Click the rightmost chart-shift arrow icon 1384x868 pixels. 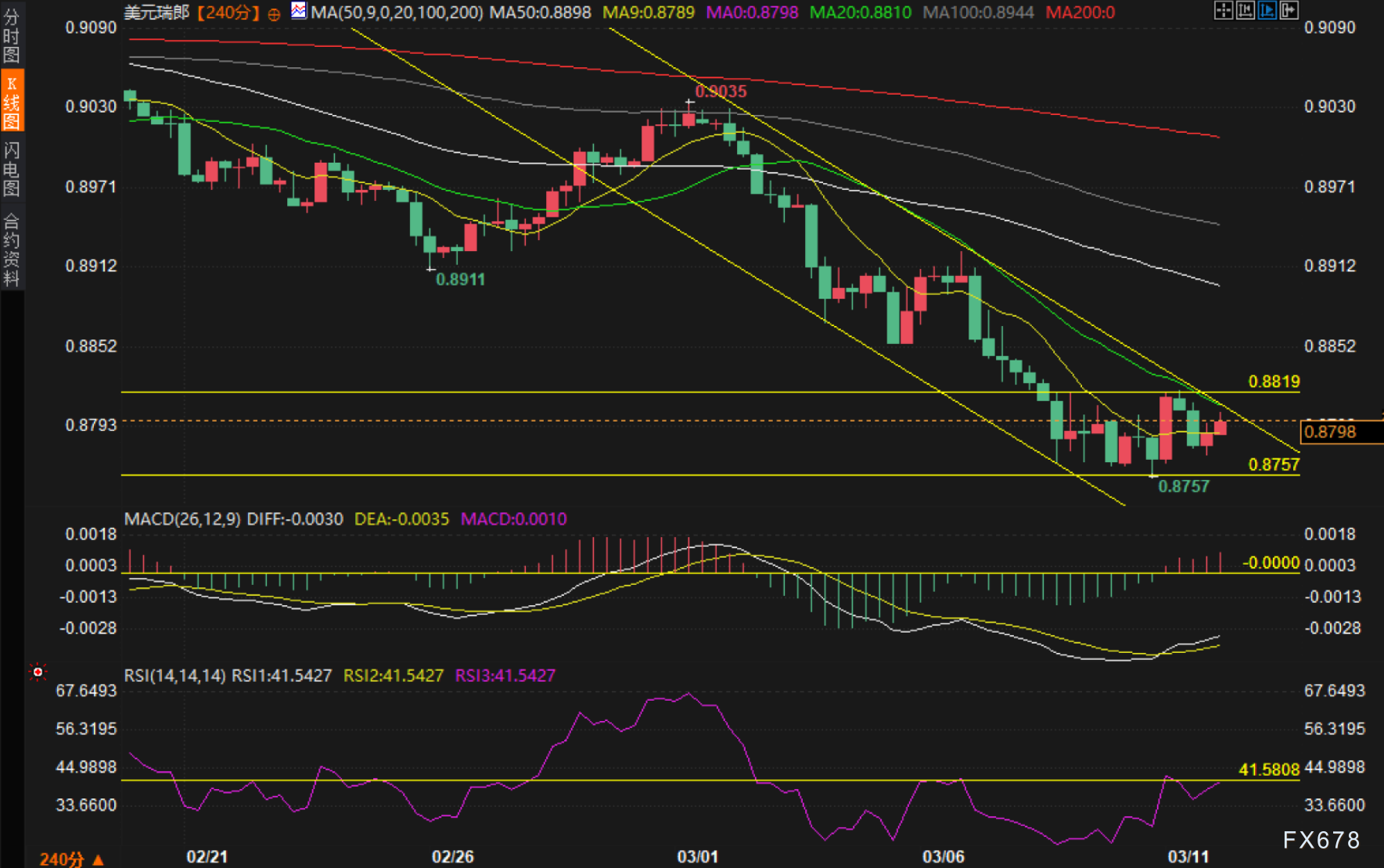click(1289, 10)
